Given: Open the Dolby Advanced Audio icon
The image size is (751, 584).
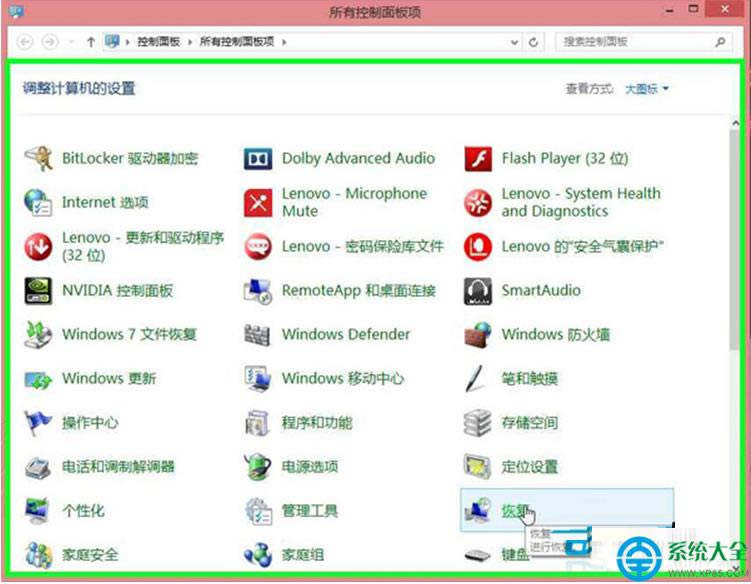Looking at the screenshot, I should [258, 159].
